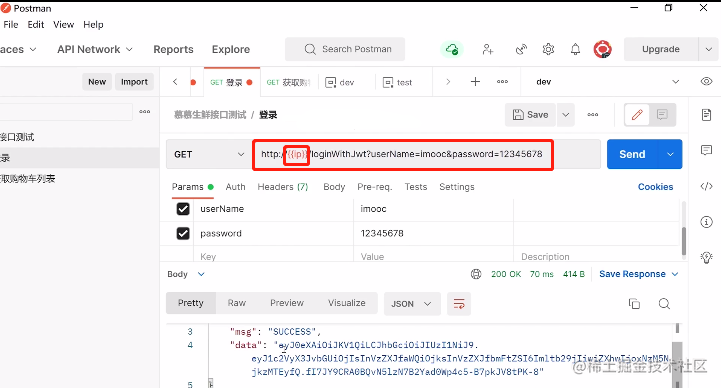Switch to the Auth tab
This screenshot has height=388, width=721.
[235, 187]
